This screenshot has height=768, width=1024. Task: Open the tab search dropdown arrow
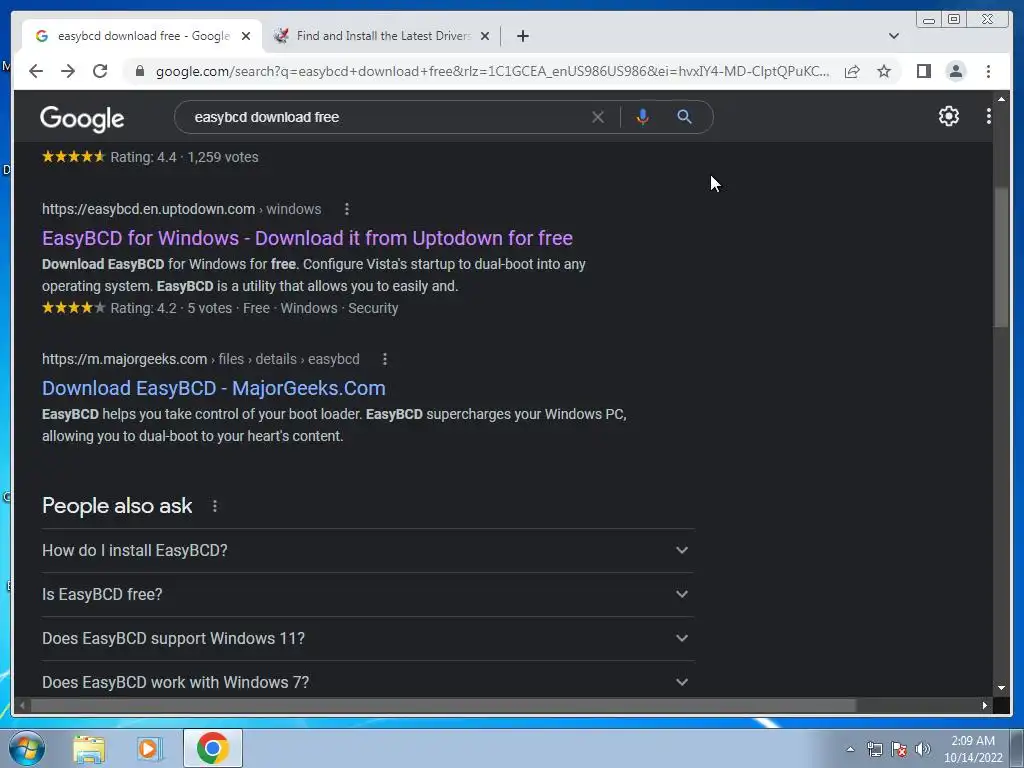pos(894,36)
